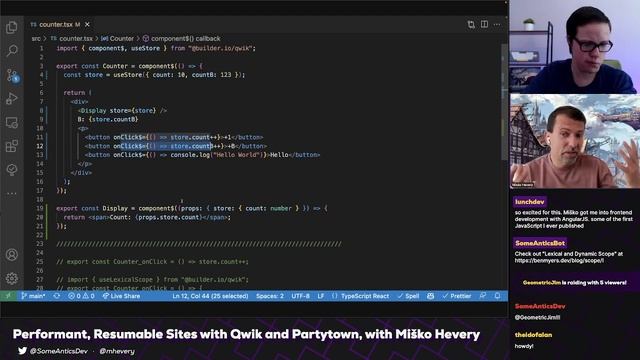Change indentation Spaces: 2 setting
Viewport: 640px width, 360px height.
270,296
